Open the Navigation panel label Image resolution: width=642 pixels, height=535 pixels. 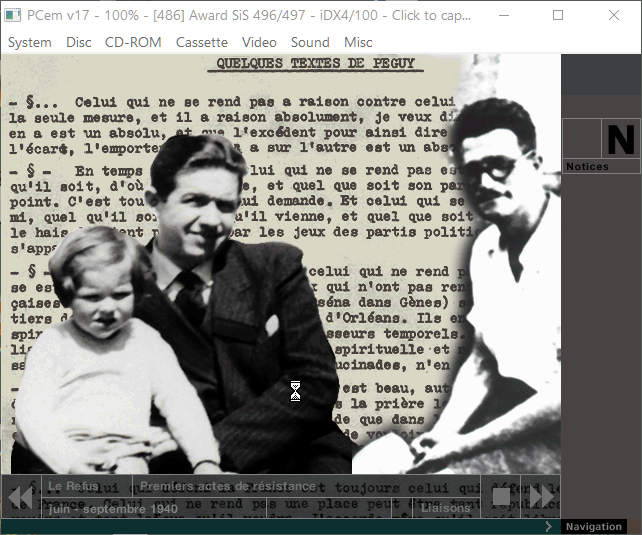[593, 526]
